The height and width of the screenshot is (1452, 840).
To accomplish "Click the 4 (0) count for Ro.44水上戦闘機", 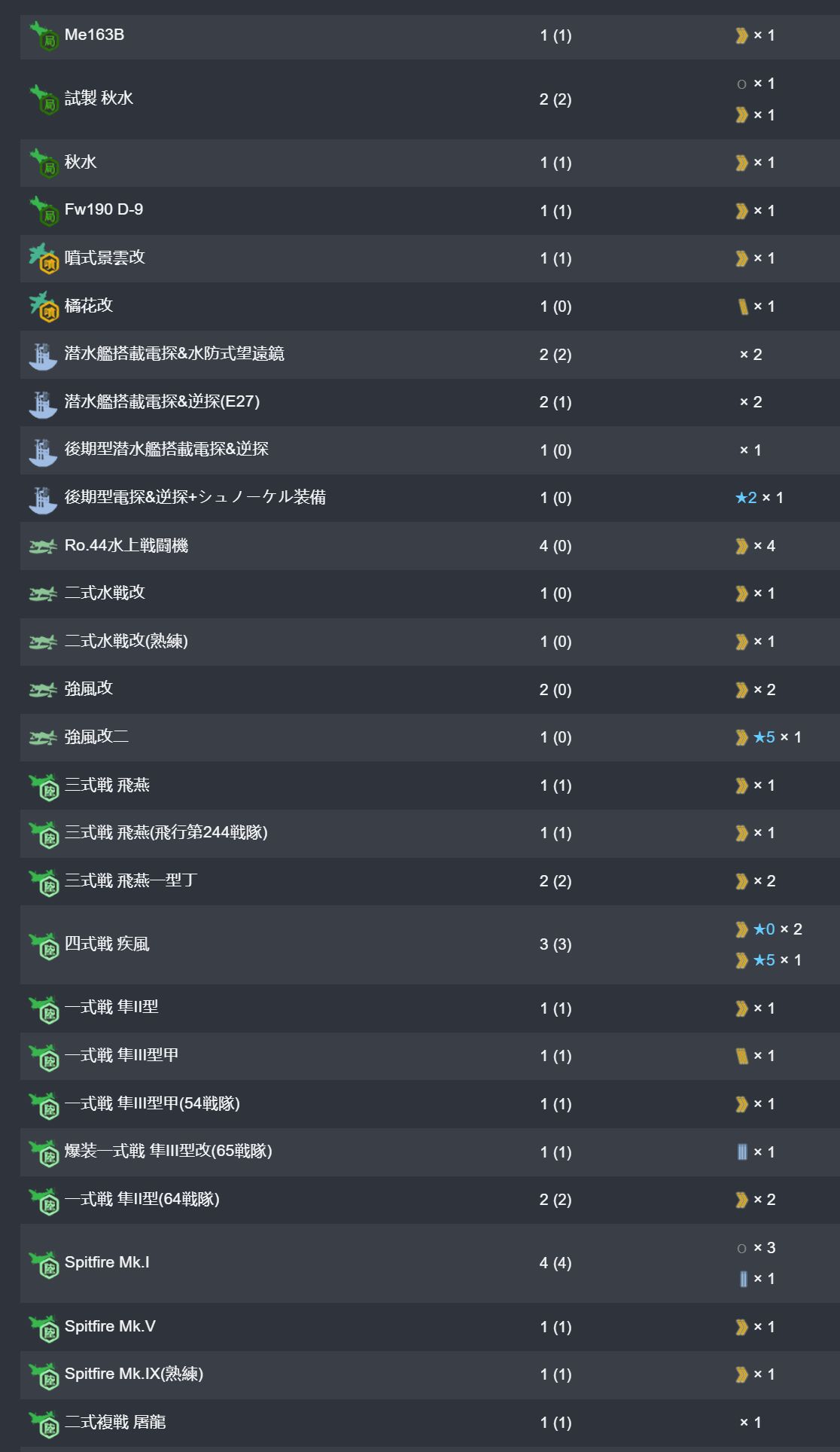I will pyautogui.click(x=555, y=546).
